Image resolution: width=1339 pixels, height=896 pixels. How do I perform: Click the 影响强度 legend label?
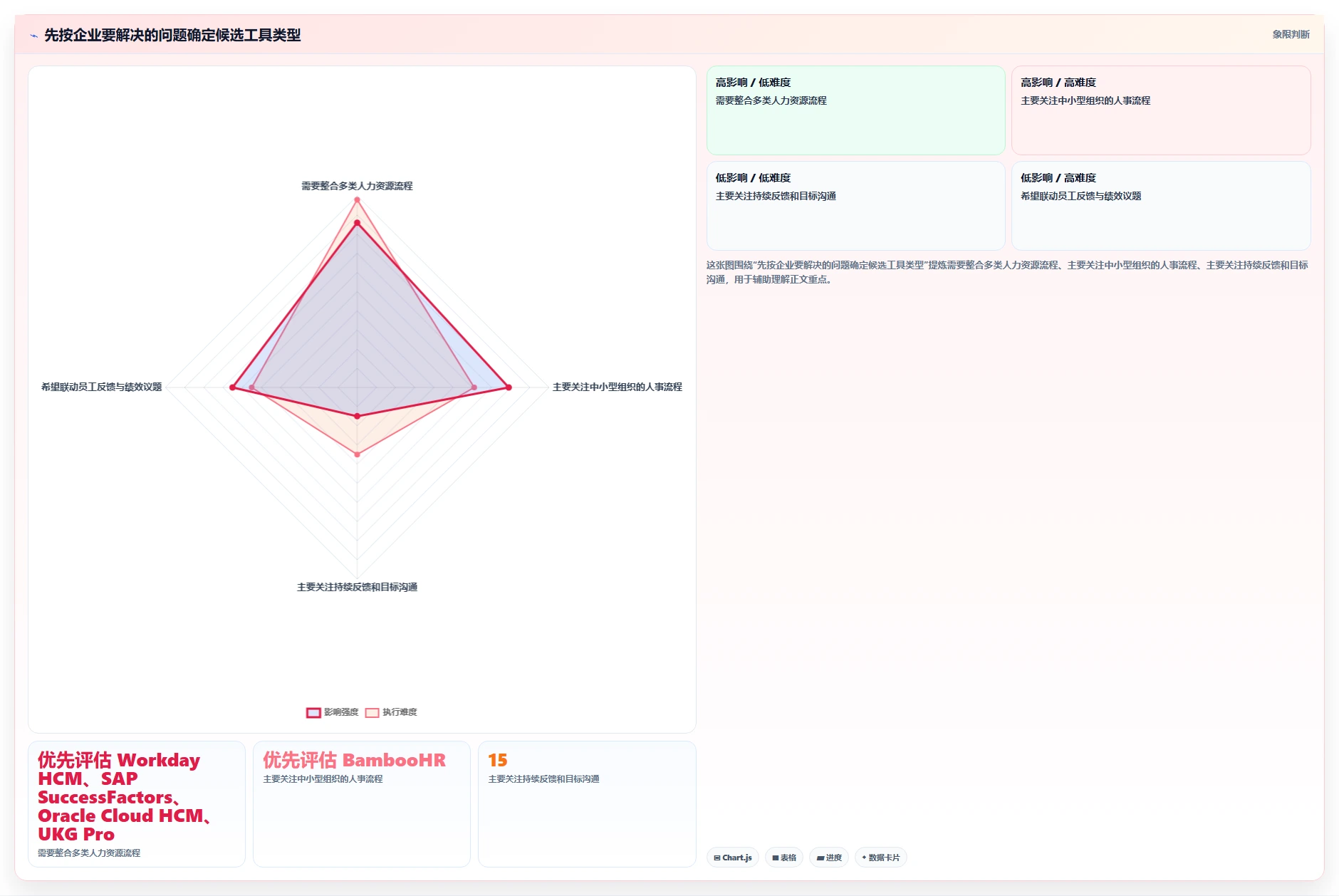341,712
